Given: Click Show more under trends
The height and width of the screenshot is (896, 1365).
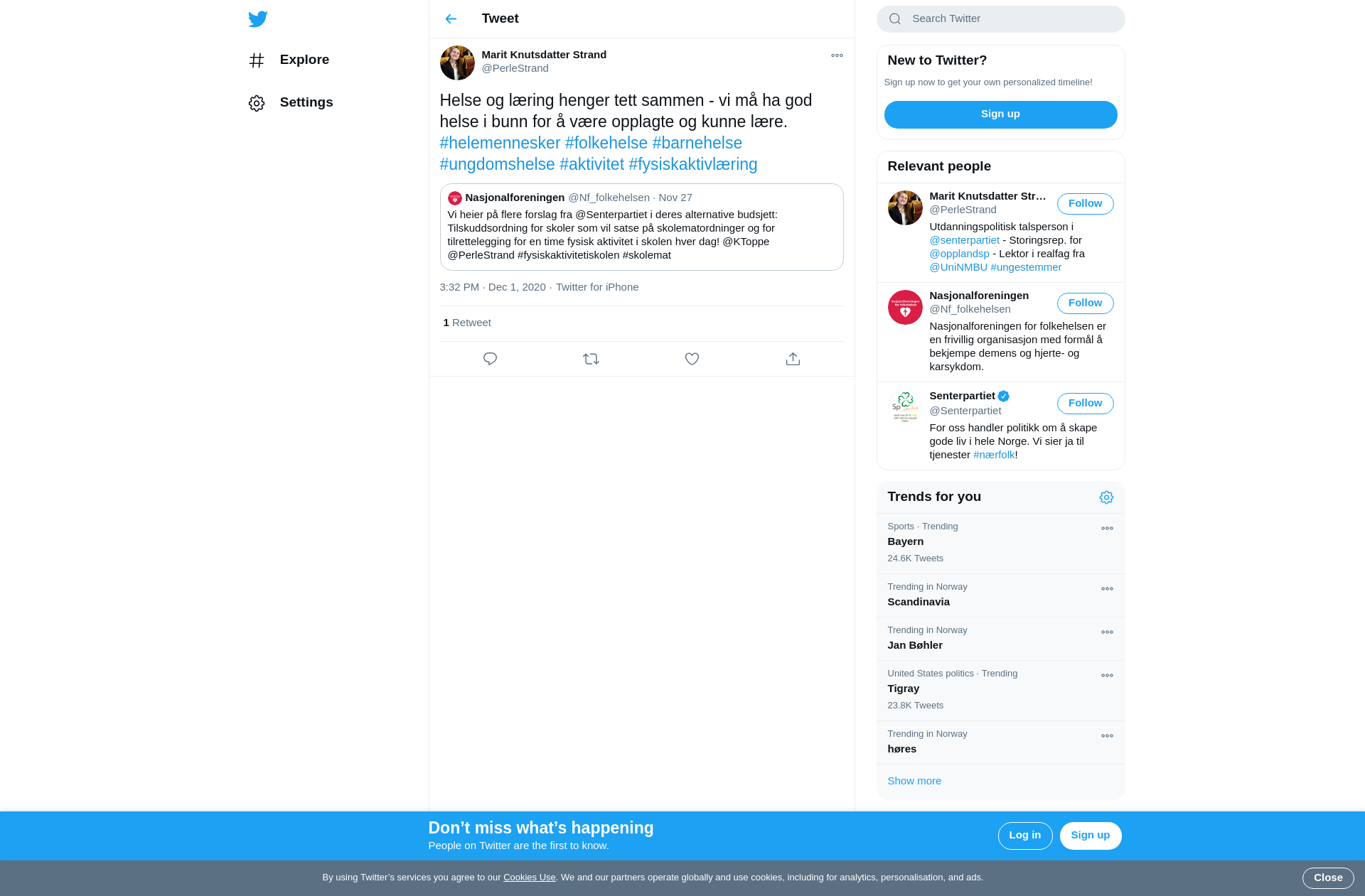Looking at the screenshot, I should point(914,781).
